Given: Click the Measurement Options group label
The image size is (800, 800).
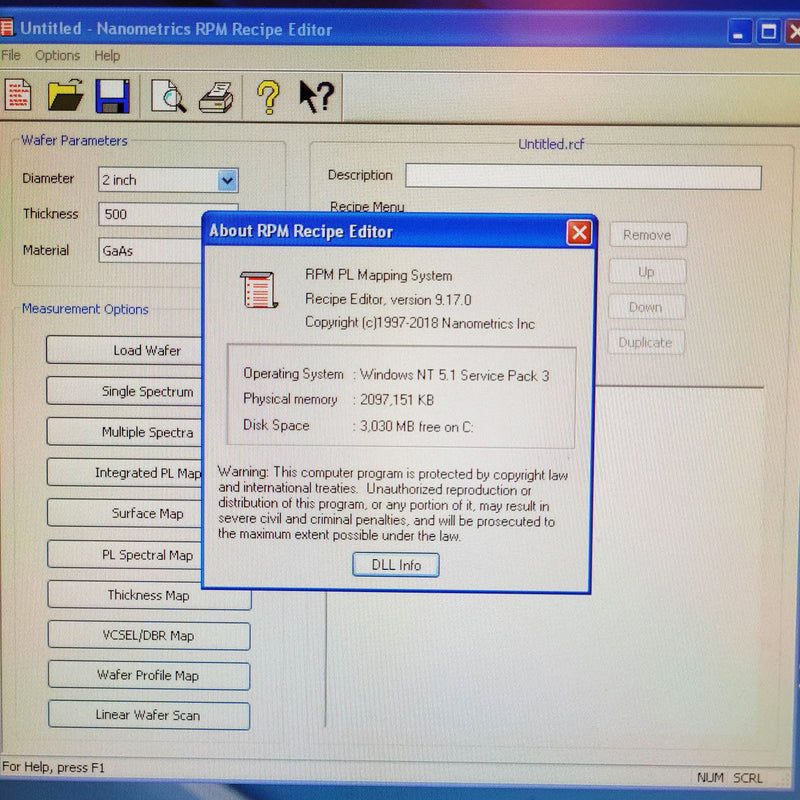Looking at the screenshot, I should 85,309.
